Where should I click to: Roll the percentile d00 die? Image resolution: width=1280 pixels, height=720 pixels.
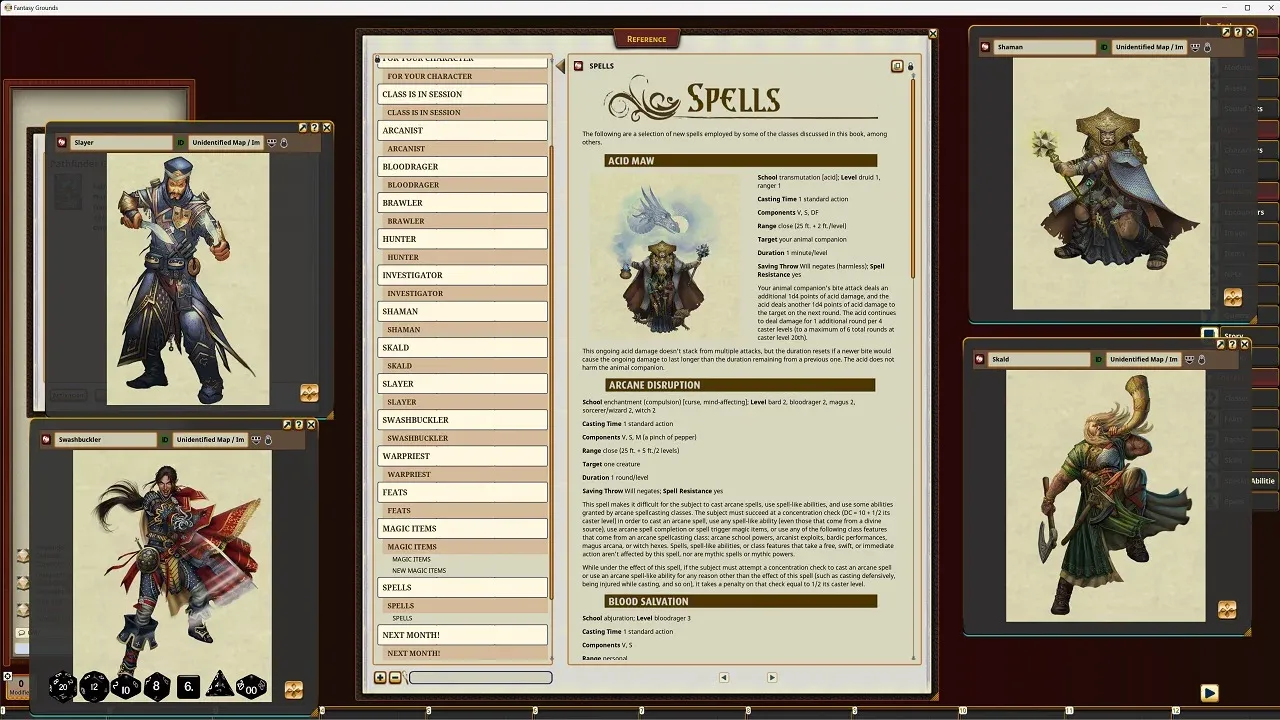point(251,687)
